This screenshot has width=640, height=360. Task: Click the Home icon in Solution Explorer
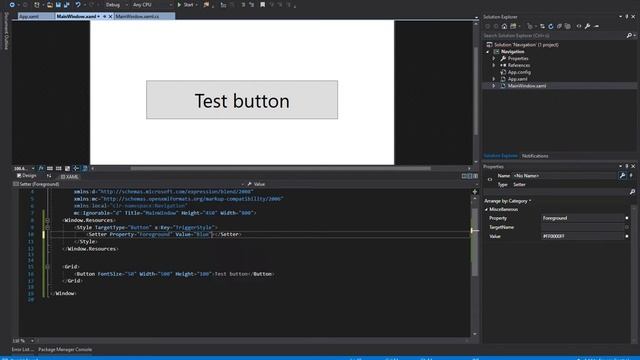point(504,26)
